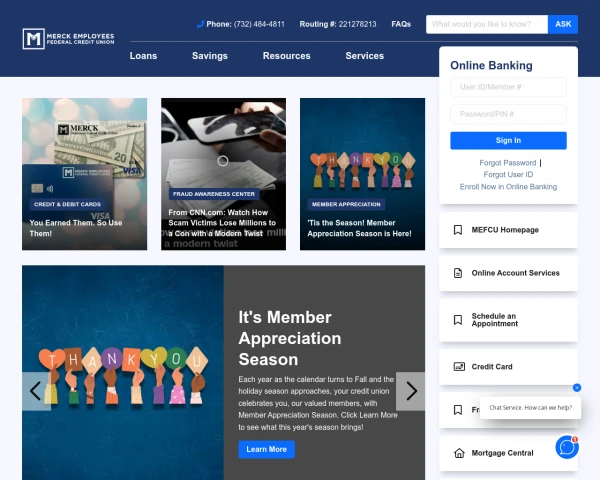This screenshot has width=600, height=480.
Task: Click the card icon next to Credit Card
Action: click(458, 367)
